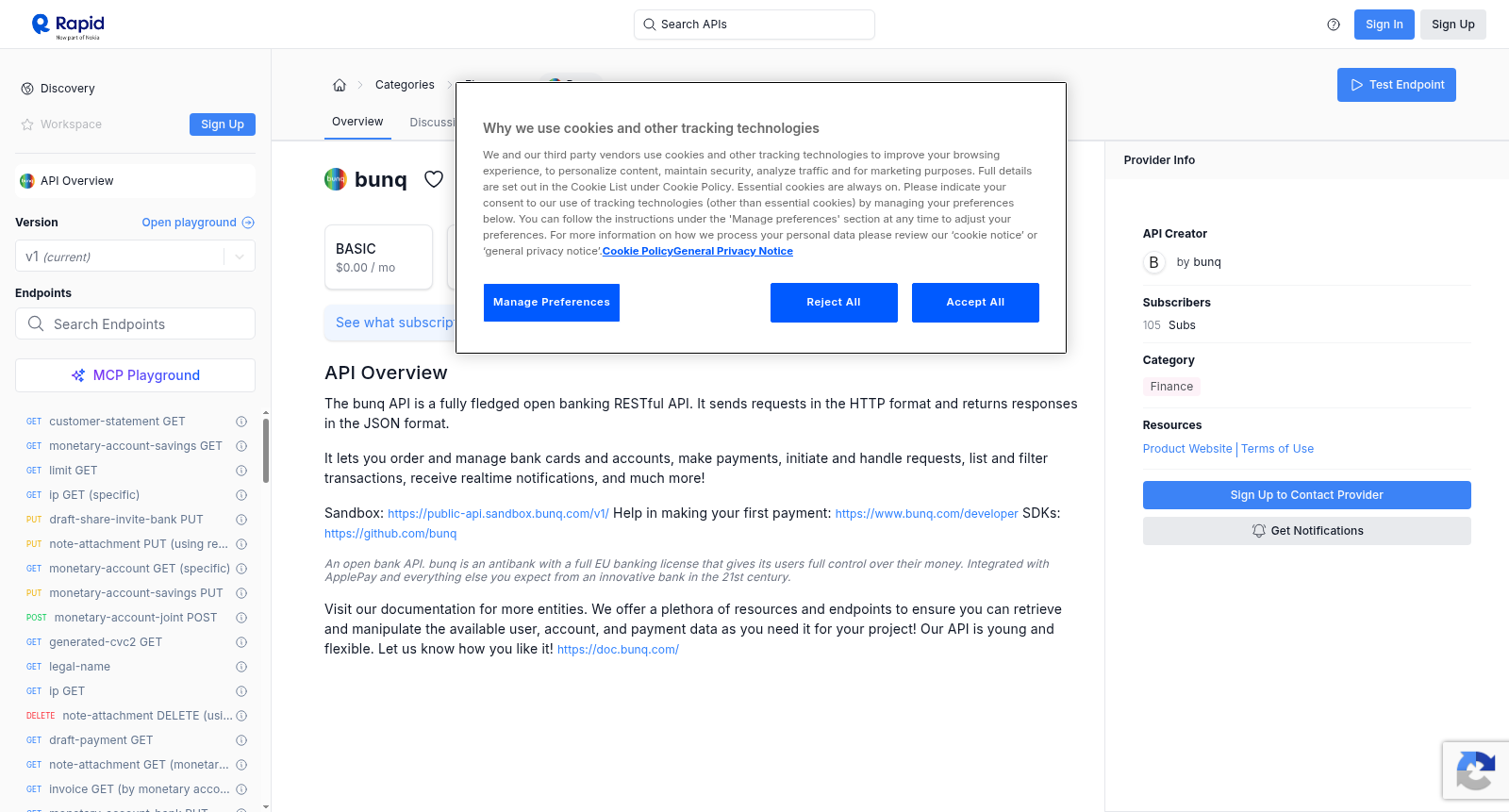This screenshot has width=1509, height=812.
Task: Click the Workspace star icon
Action: click(x=27, y=124)
